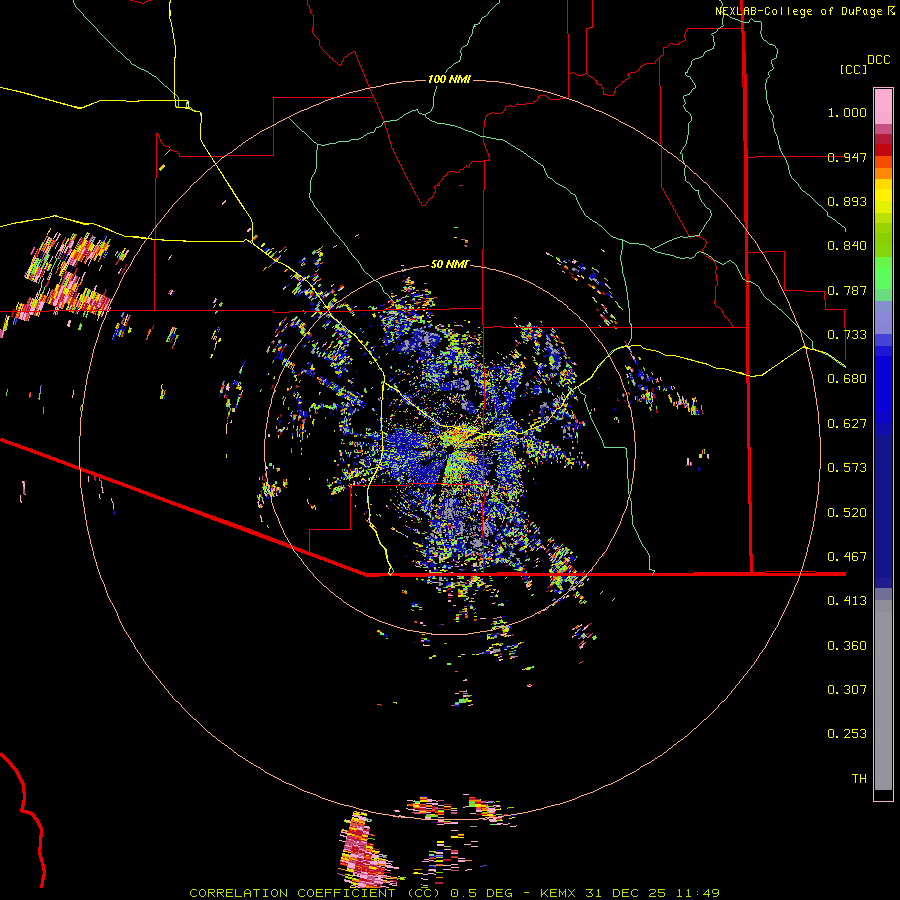This screenshot has width=900, height=900.
Task: Click the 0.413 legend value
Action: (847, 601)
